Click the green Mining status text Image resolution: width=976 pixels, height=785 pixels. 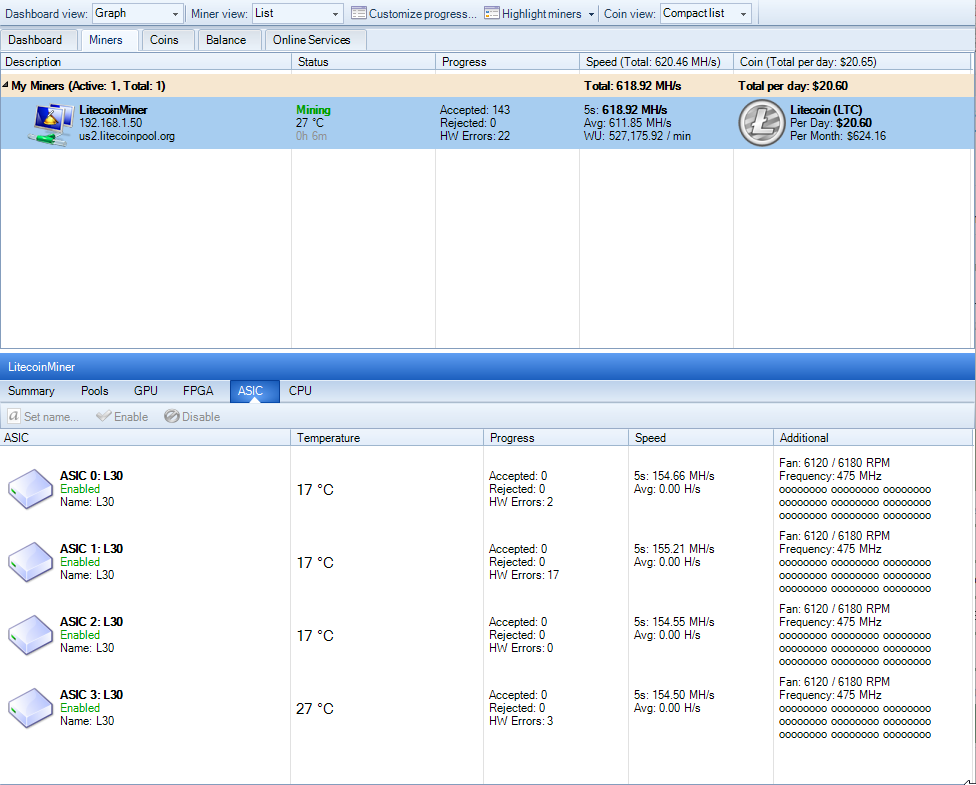tap(313, 110)
